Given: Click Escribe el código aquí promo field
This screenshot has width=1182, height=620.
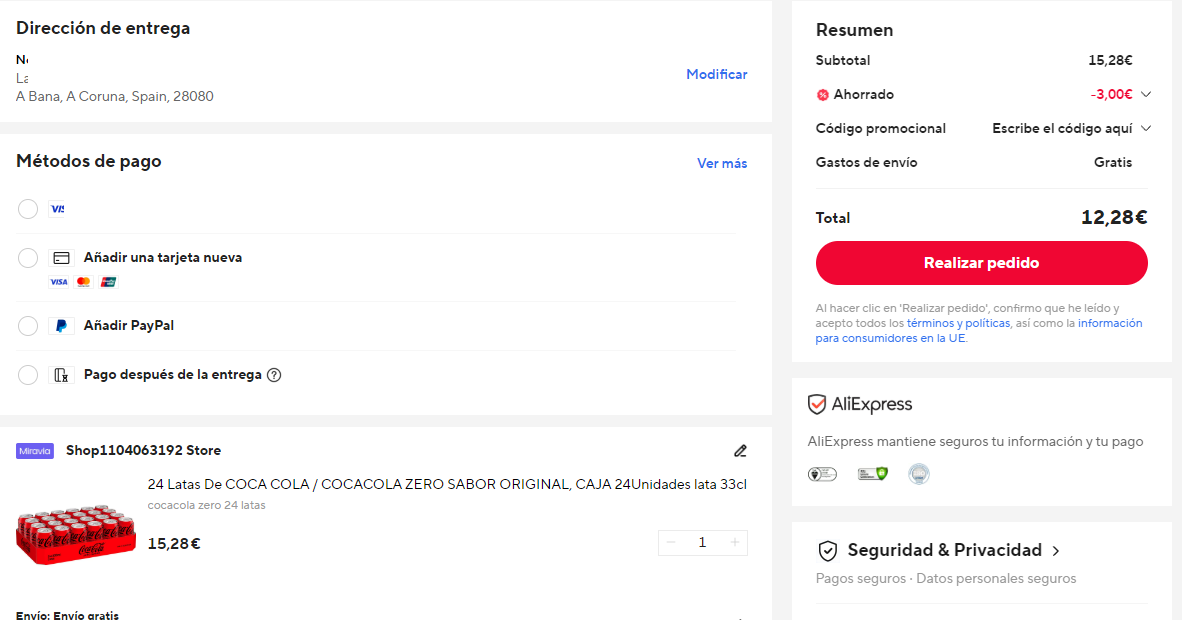Looking at the screenshot, I should (x=1062, y=128).
